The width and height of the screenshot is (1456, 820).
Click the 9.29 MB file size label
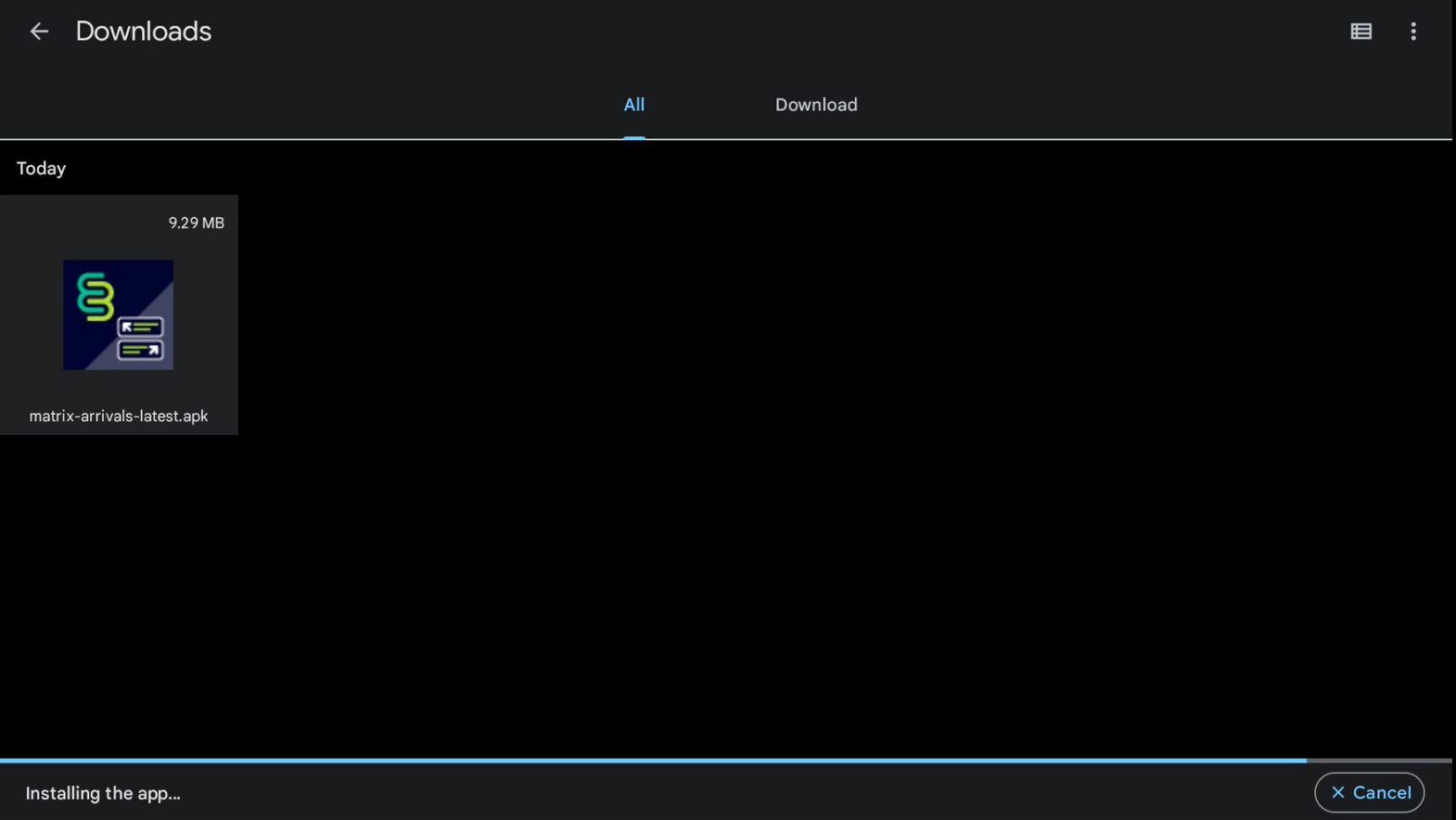(x=196, y=223)
